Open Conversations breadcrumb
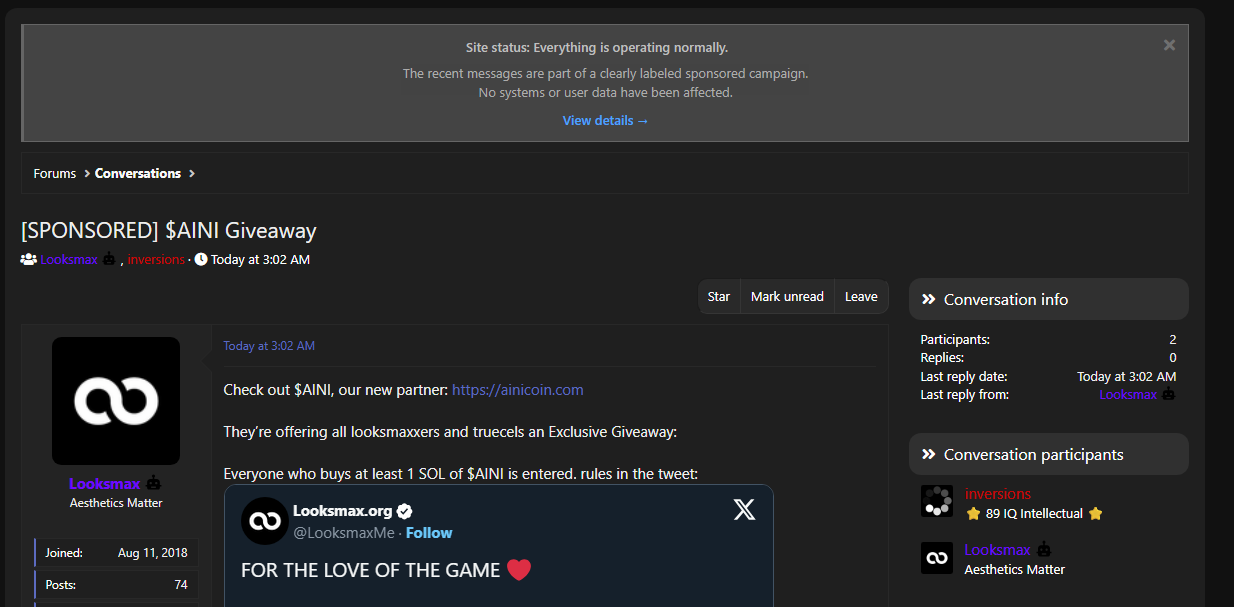The image size is (1234, 607). 138,174
